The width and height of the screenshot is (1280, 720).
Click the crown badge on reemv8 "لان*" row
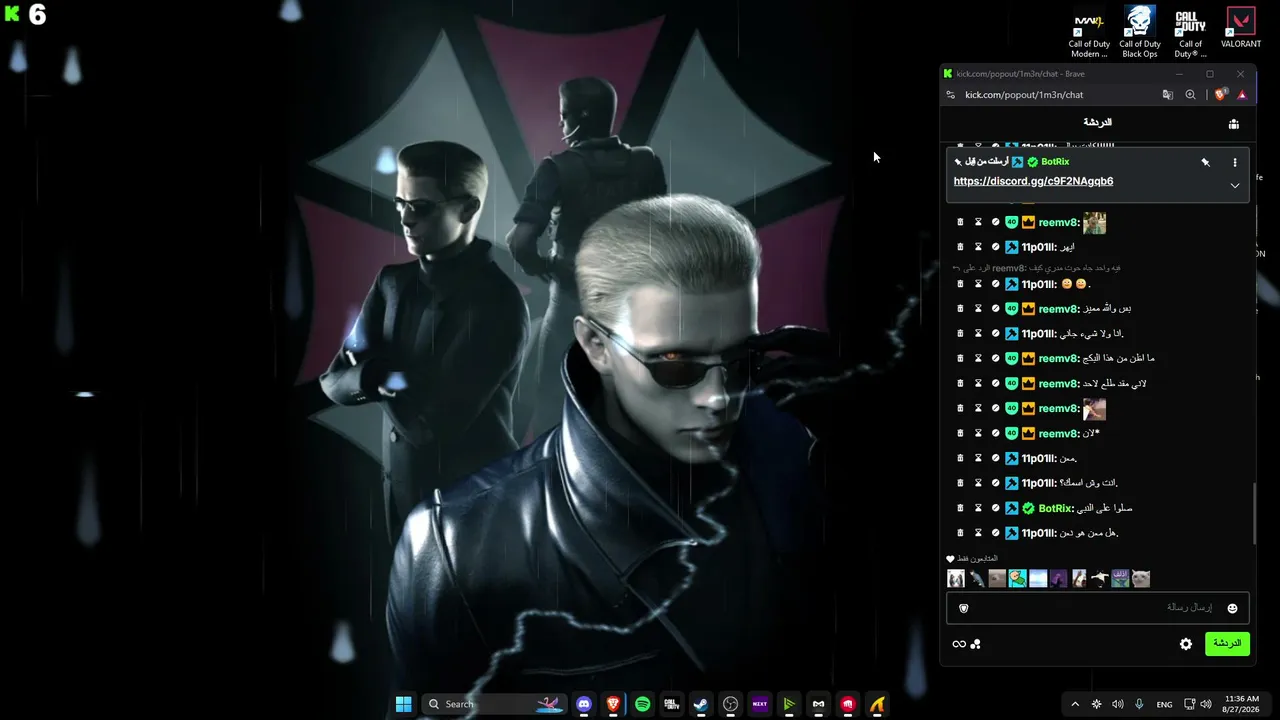point(1028,434)
